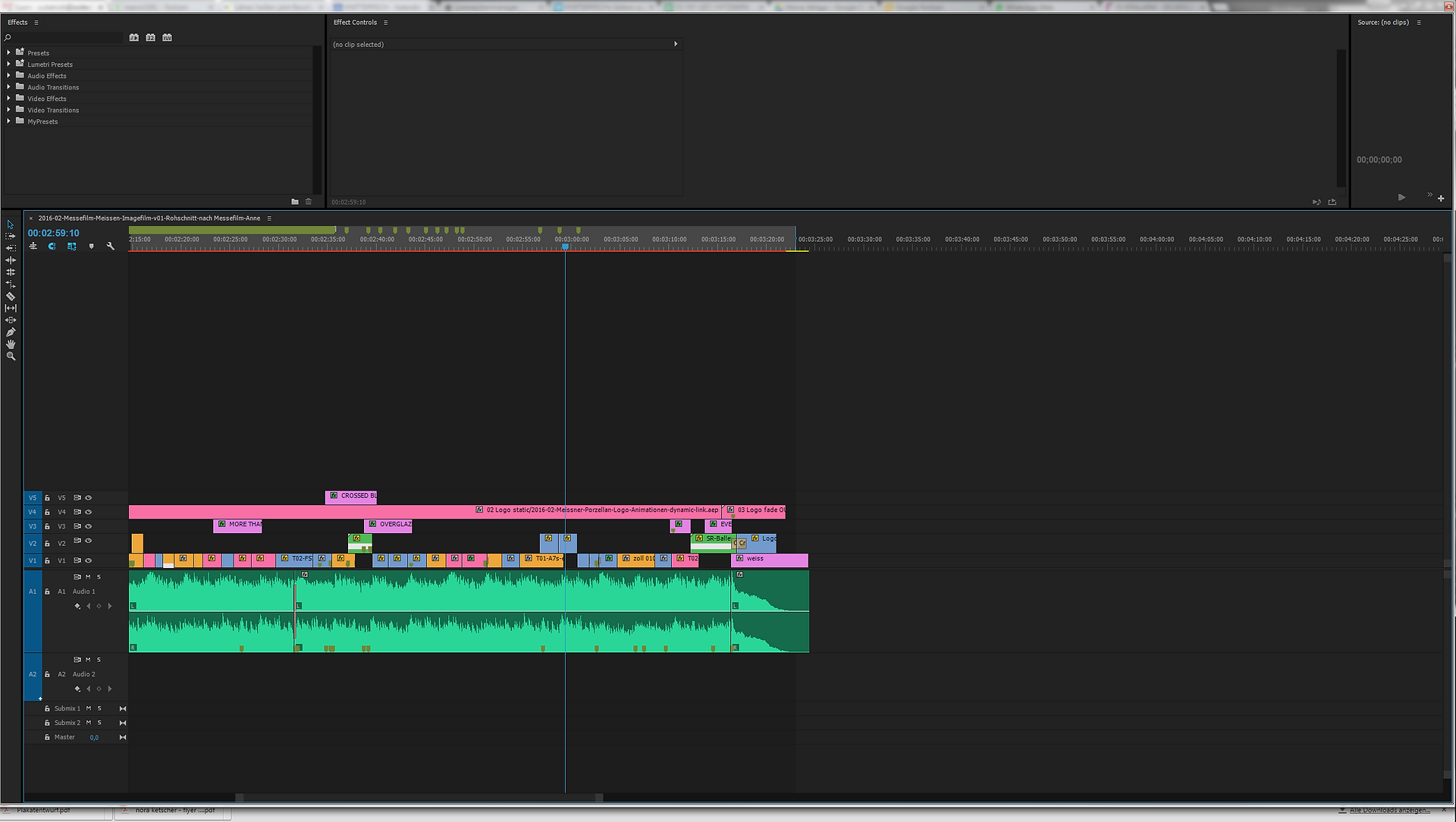Select the Track Select Forward tool
This screenshot has width=1456, height=822.
pyautogui.click(x=11, y=236)
